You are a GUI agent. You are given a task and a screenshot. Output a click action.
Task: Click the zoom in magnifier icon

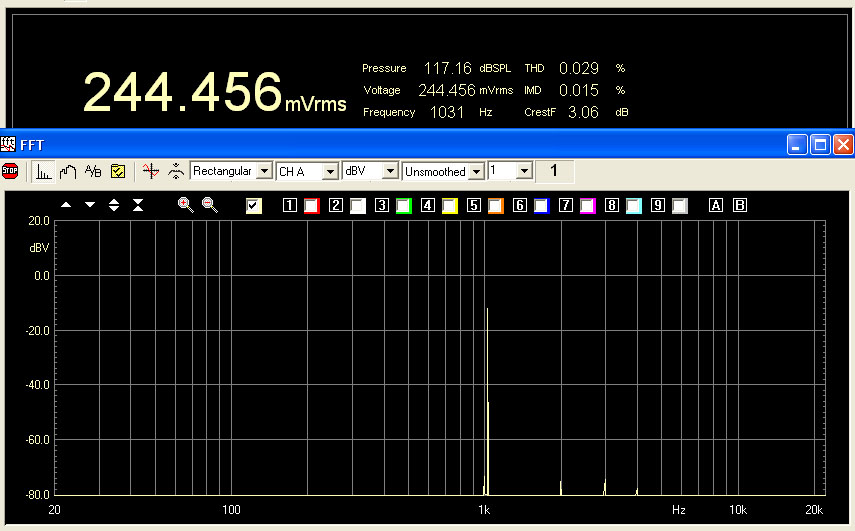185,204
